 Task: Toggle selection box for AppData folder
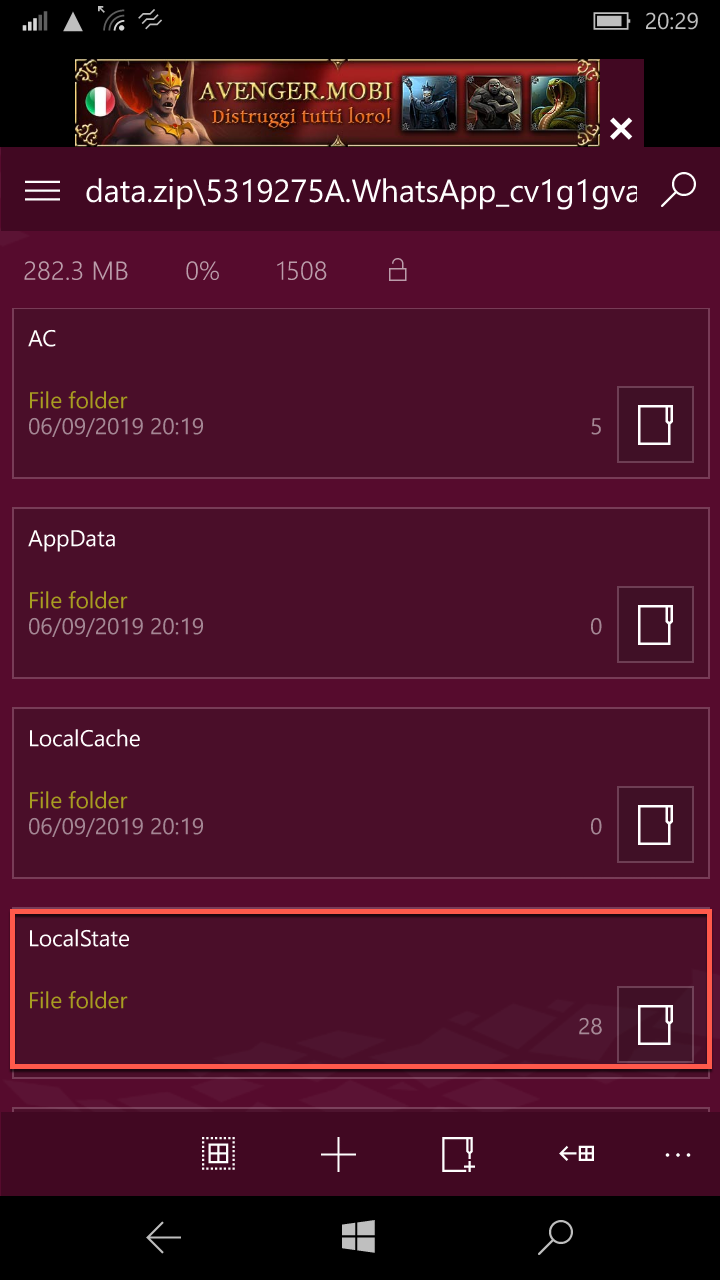656,624
